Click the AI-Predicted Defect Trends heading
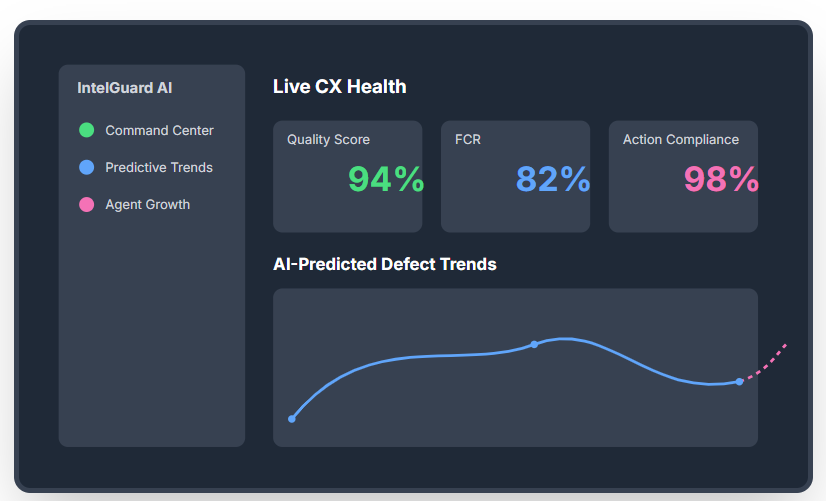Screen dimensions: 826x501 tap(385, 264)
